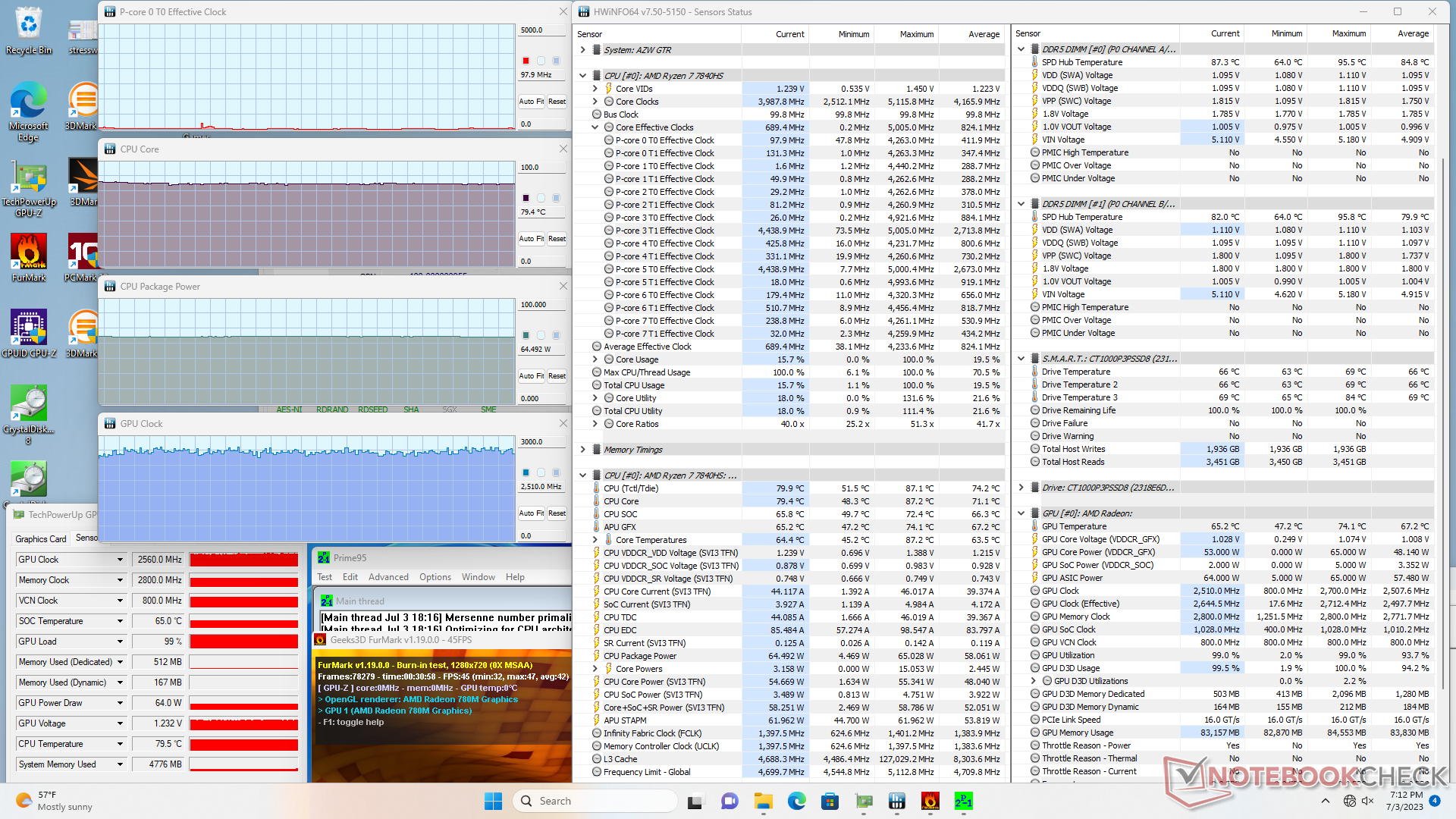Open Prime95 Advanced menu
Screen dimensions: 1456x819
point(388,577)
